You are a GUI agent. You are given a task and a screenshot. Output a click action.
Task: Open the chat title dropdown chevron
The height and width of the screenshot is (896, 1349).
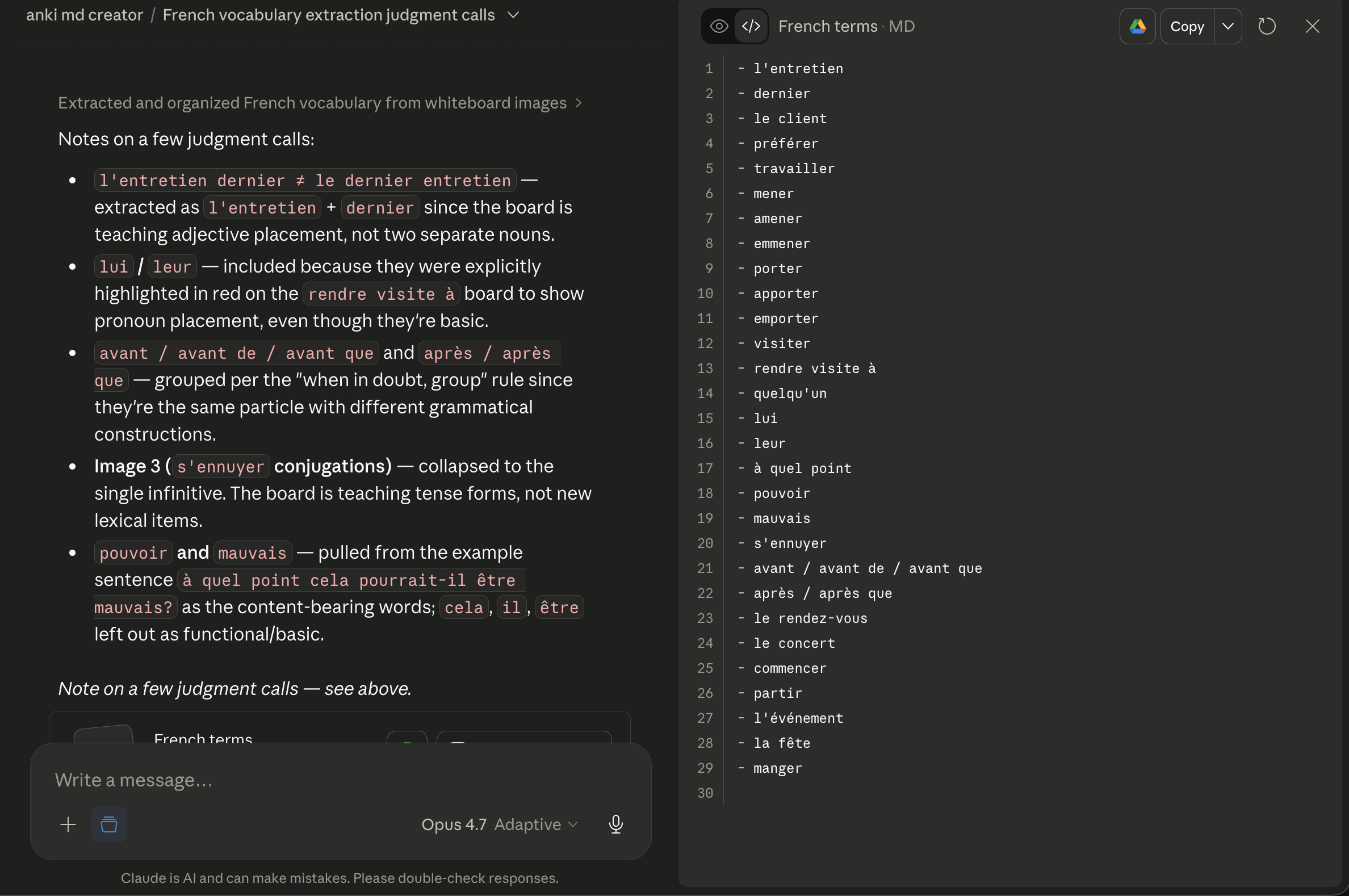point(513,15)
